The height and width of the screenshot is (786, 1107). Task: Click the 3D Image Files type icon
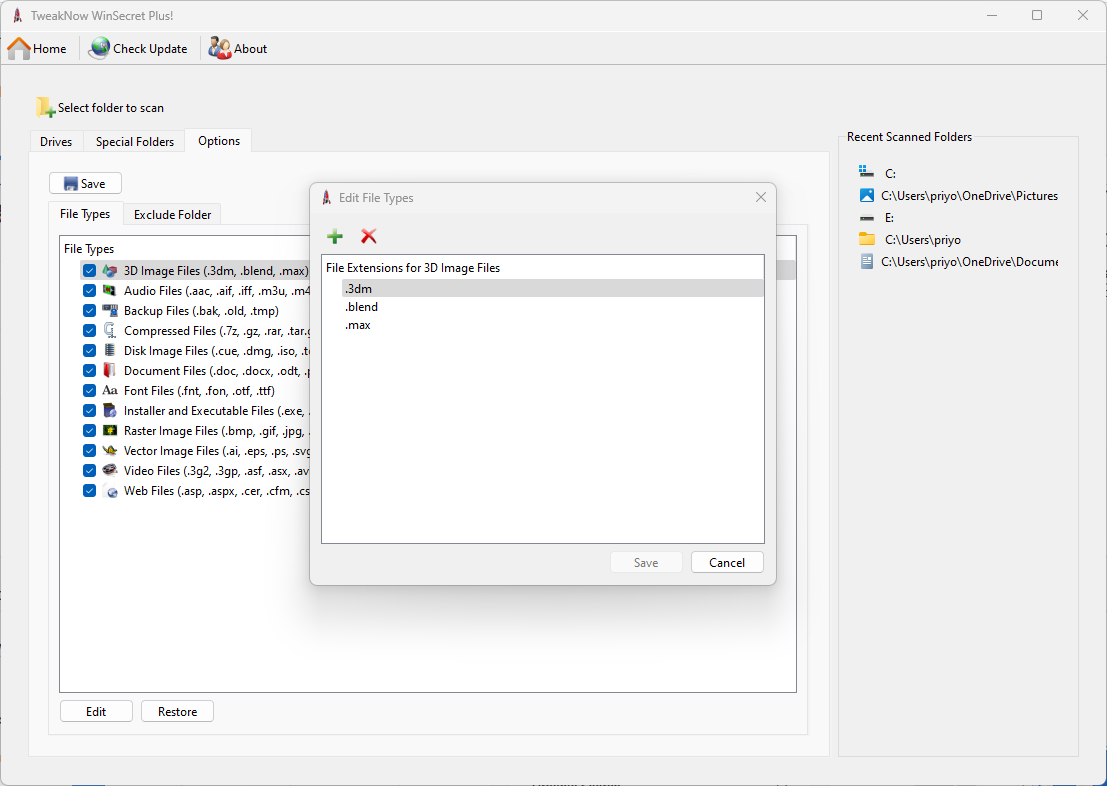109,270
